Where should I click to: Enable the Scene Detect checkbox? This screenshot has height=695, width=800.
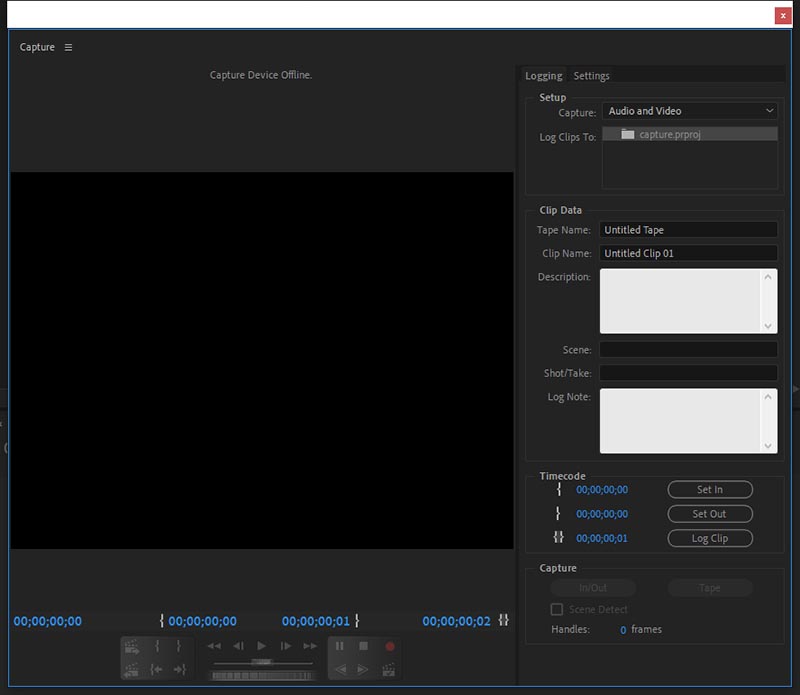click(557, 609)
